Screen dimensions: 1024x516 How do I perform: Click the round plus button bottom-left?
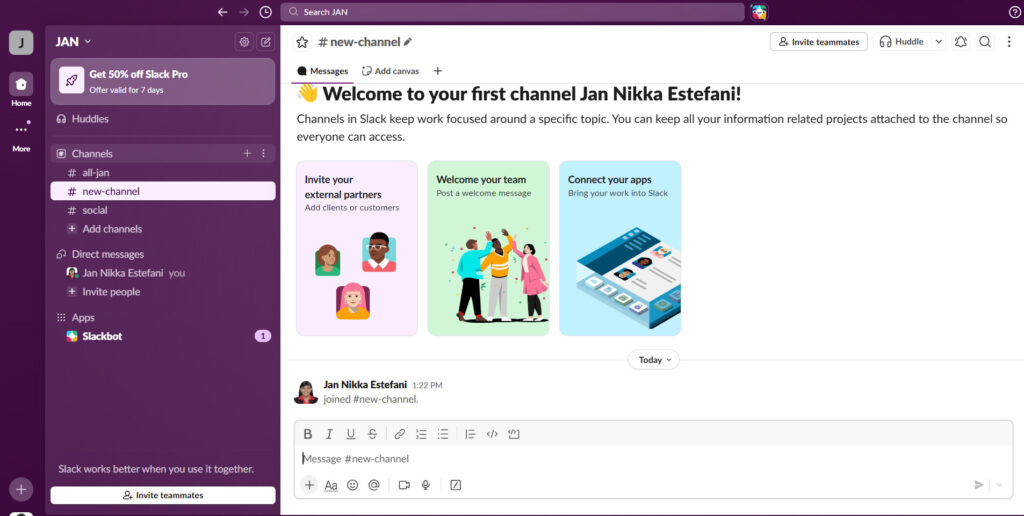click(x=21, y=489)
